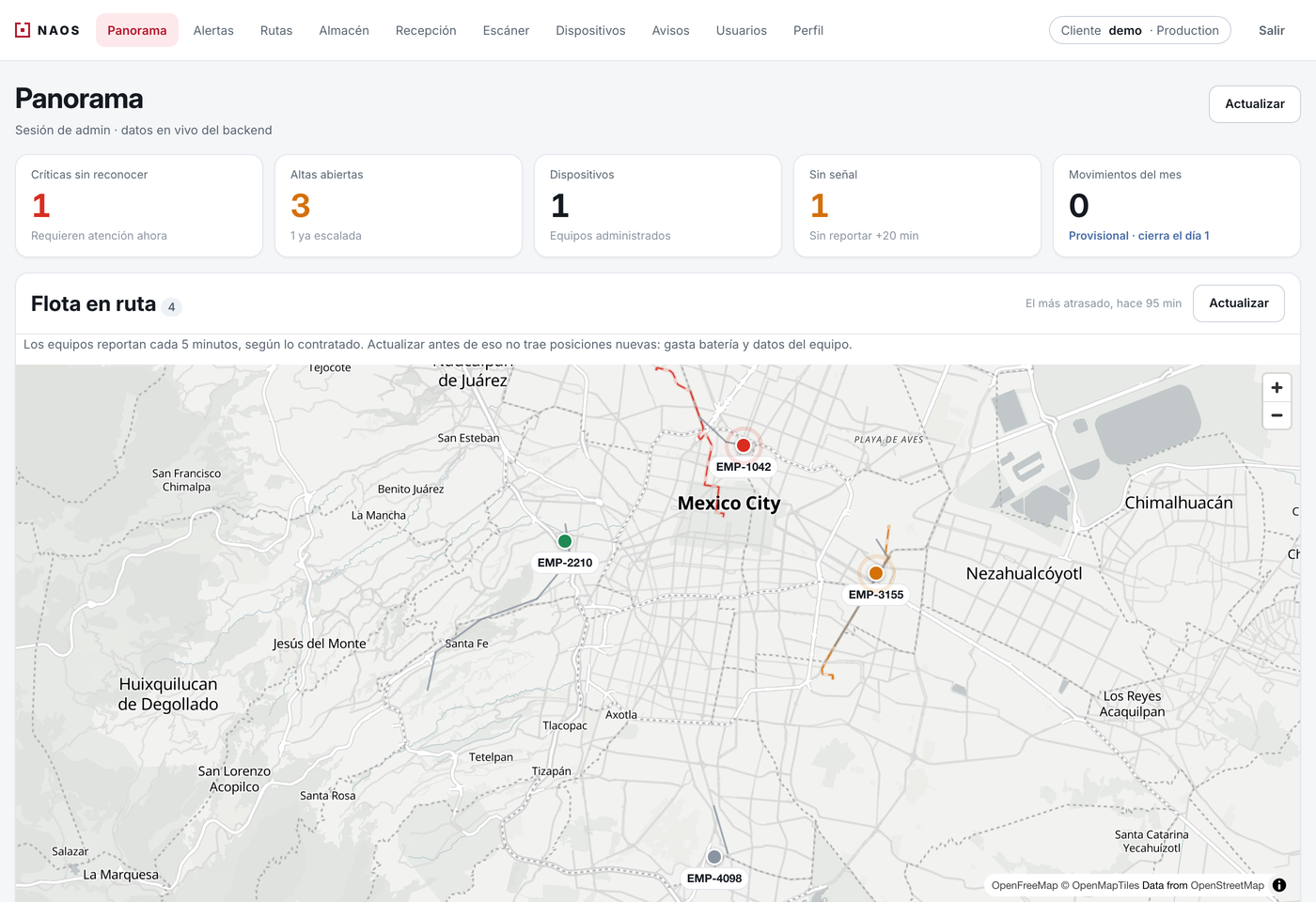Click the Cliente demo Production pill
The image size is (1316, 902).
coord(1140,30)
